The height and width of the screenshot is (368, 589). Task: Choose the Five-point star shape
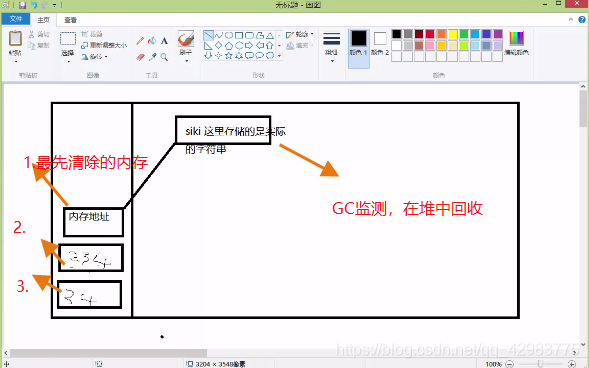pos(229,56)
